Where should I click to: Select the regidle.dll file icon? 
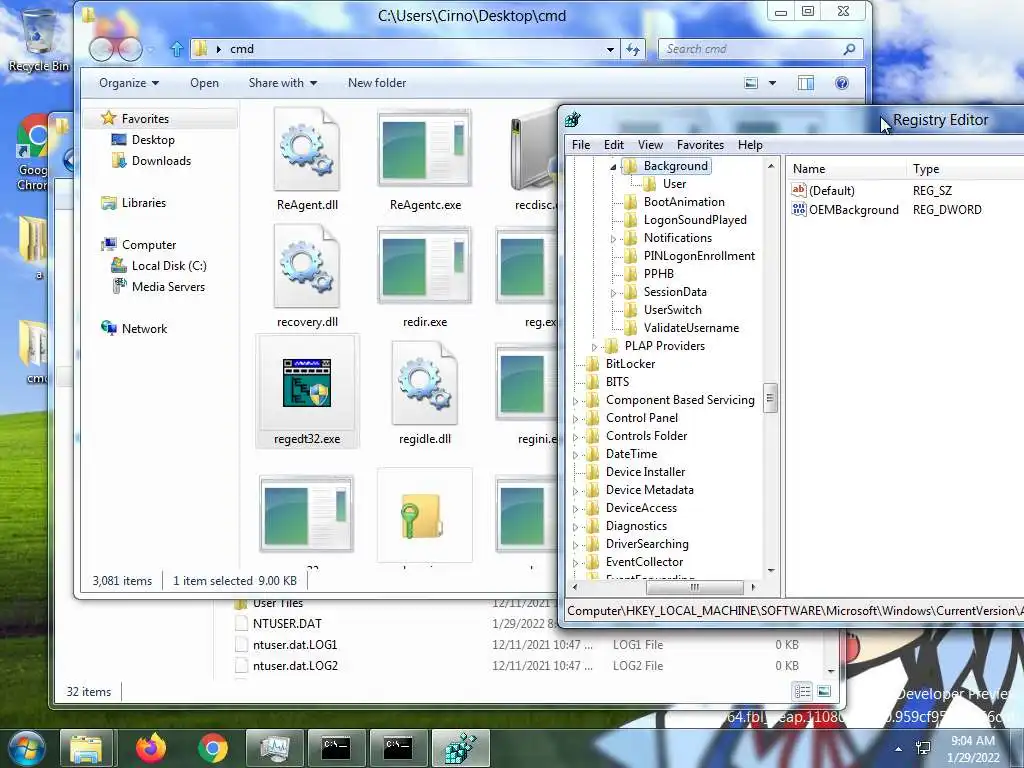point(424,383)
